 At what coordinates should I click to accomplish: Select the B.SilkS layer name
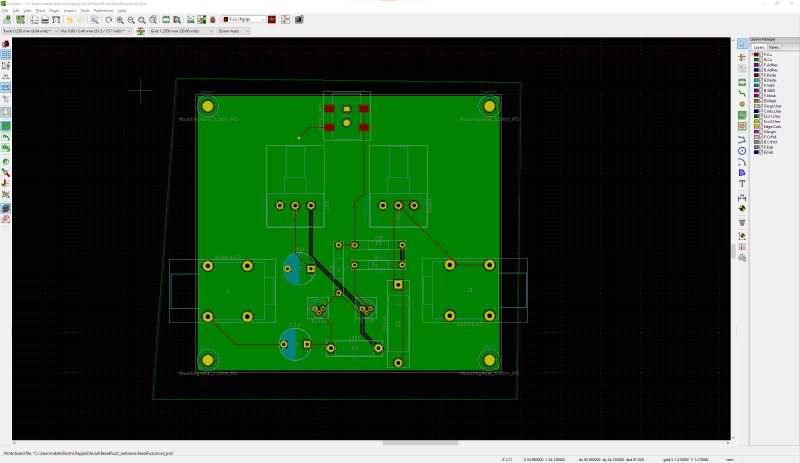(769, 91)
